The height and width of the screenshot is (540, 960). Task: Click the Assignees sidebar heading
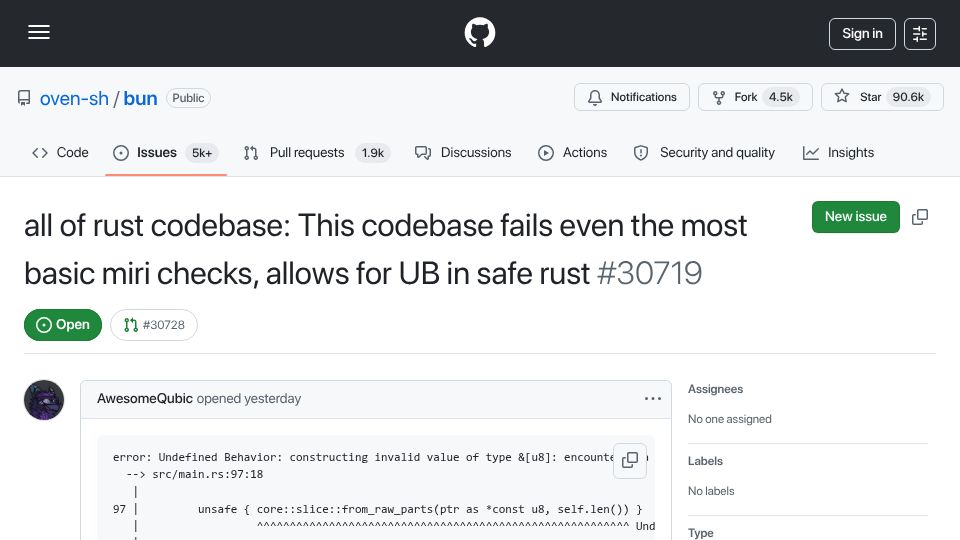715,389
